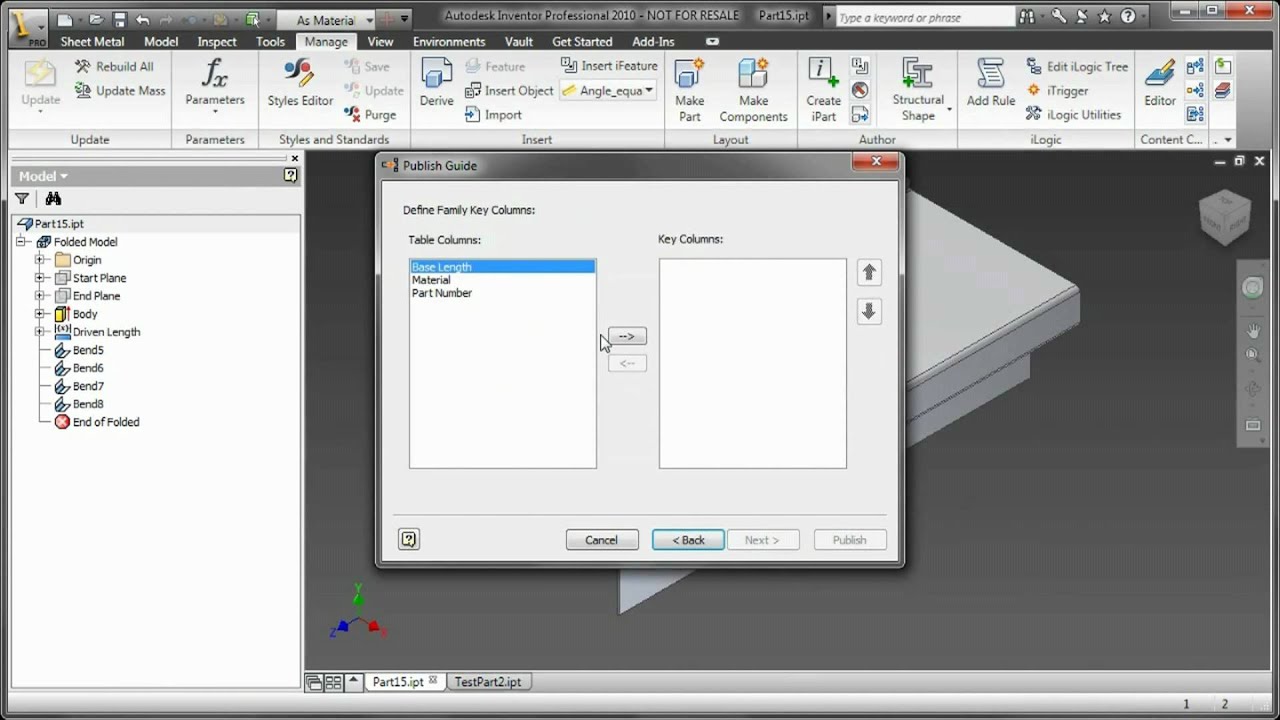Screen dimensions: 1280x720
Task: Click the ViewCube in the viewport
Action: 1226,216
